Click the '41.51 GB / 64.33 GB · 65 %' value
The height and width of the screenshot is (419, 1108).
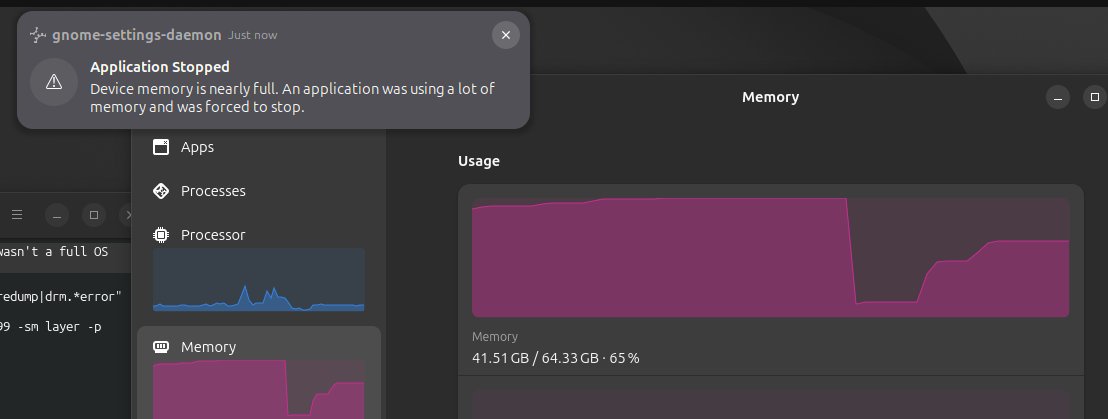pos(555,358)
